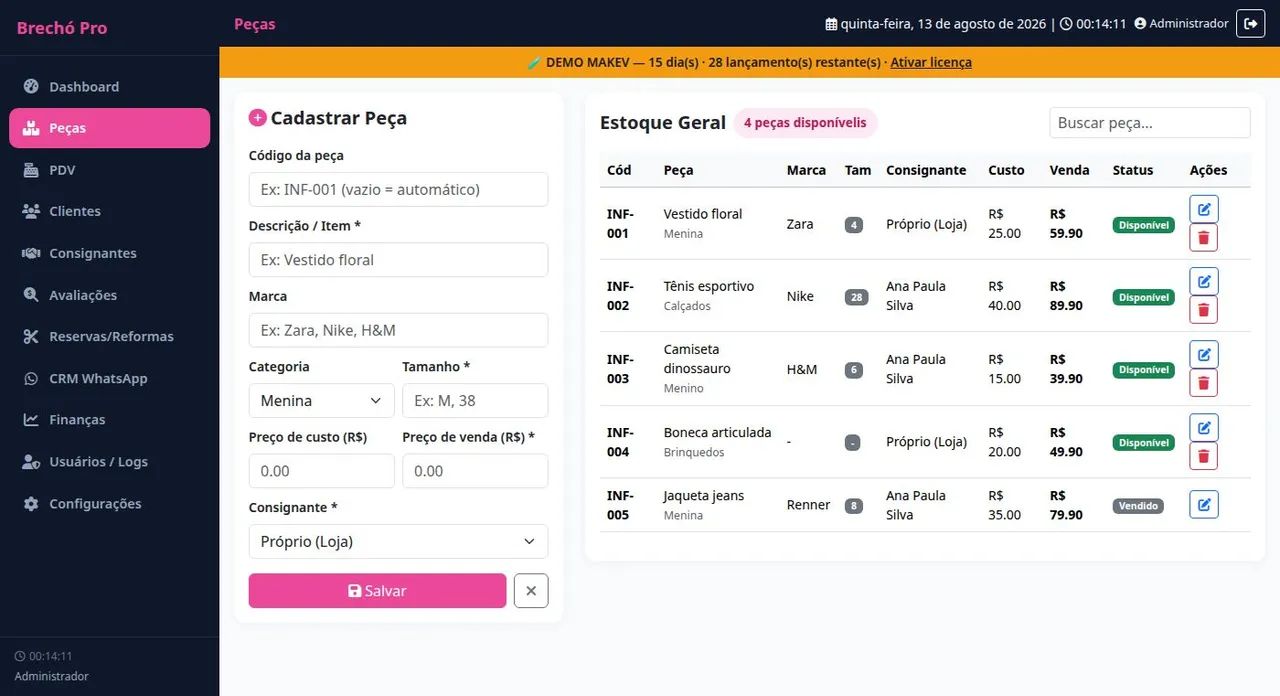Edit the Vestido floral item INF-001

coord(1204,209)
